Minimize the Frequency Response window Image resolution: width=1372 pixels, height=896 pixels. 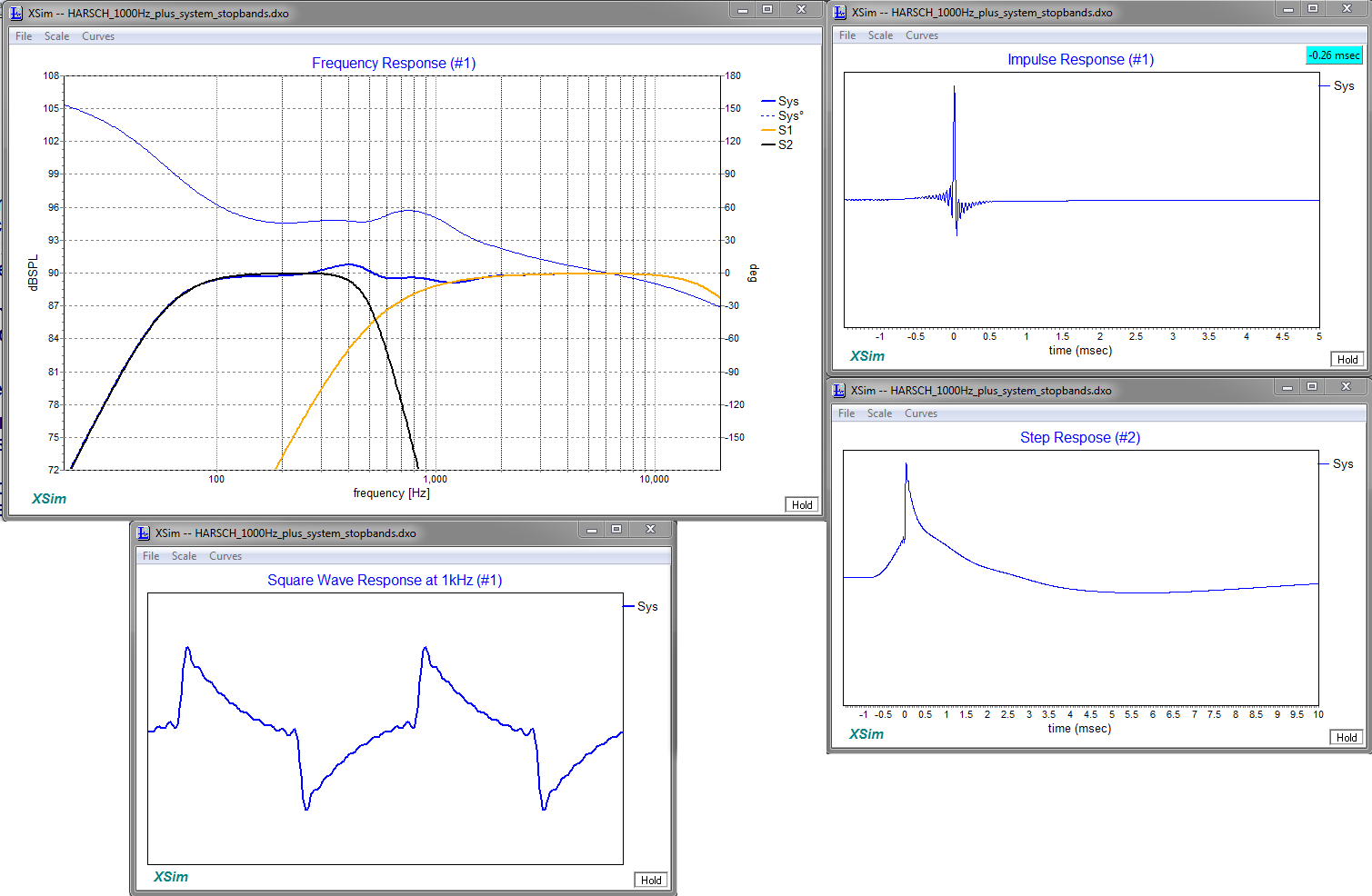click(743, 10)
